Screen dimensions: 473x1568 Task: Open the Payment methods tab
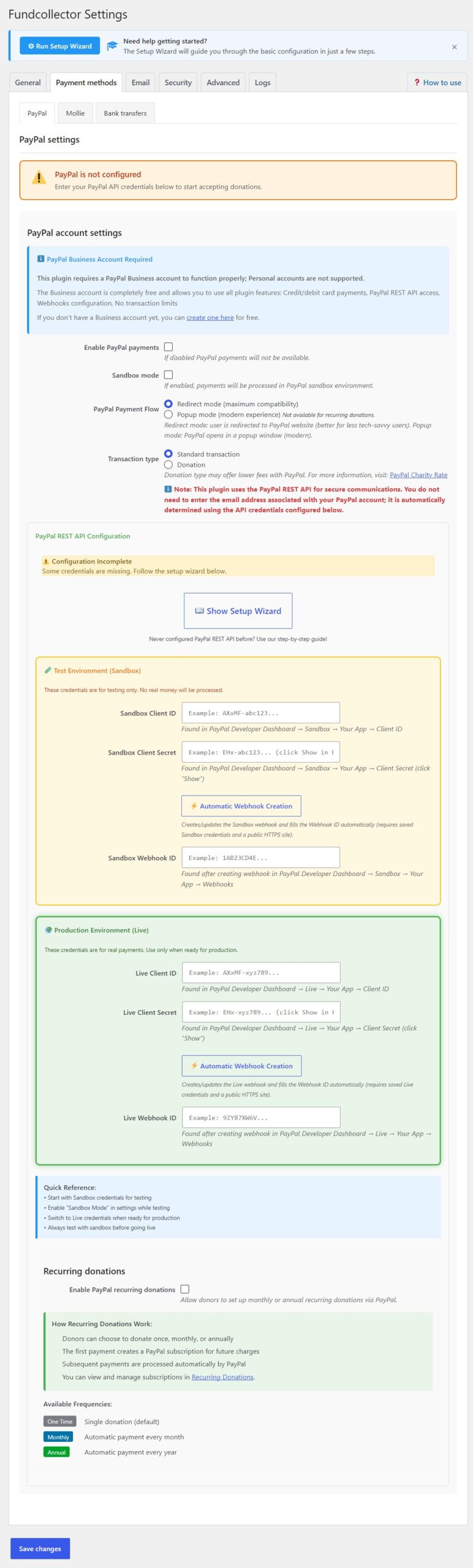point(86,83)
